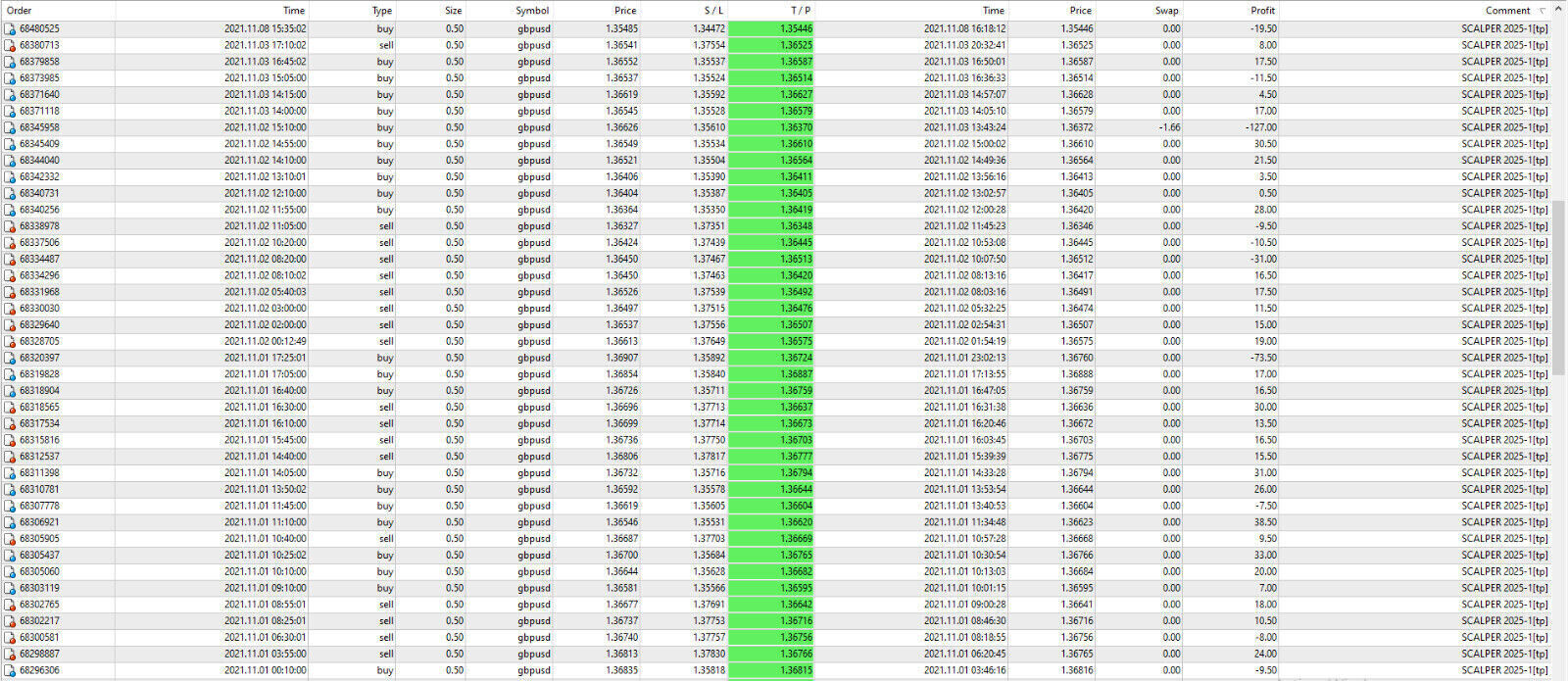Click the green T/P cell showing 1.36370
Screen dimensions: 1568x681
click(770, 127)
